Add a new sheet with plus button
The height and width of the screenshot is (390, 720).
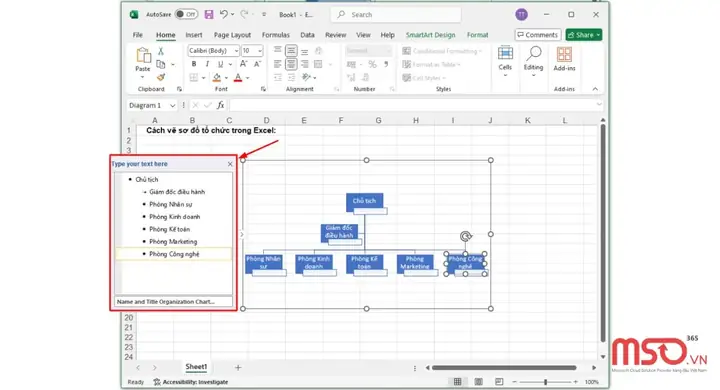238,367
